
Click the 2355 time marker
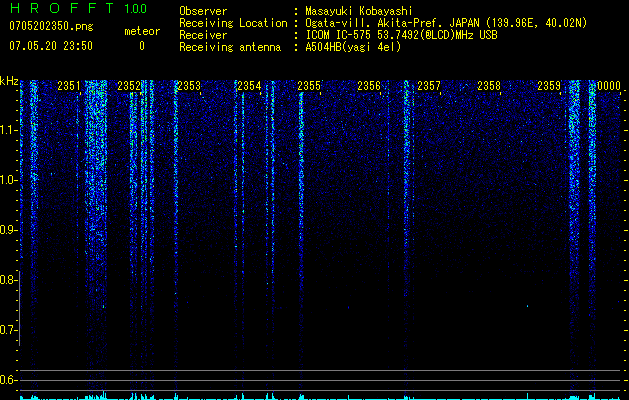pyautogui.click(x=309, y=86)
